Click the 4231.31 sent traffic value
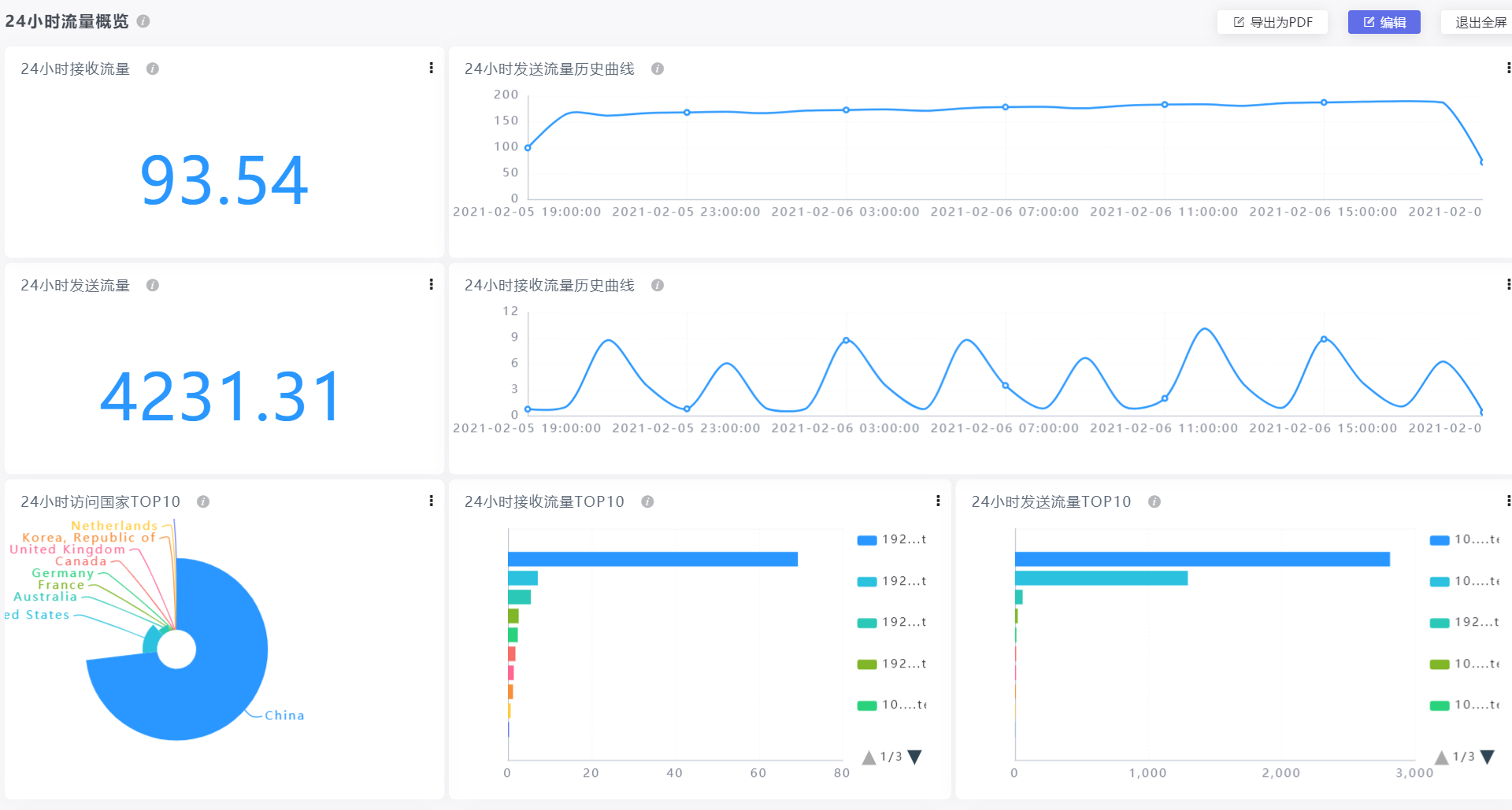Image resolution: width=1512 pixels, height=810 pixels. [x=222, y=397]
